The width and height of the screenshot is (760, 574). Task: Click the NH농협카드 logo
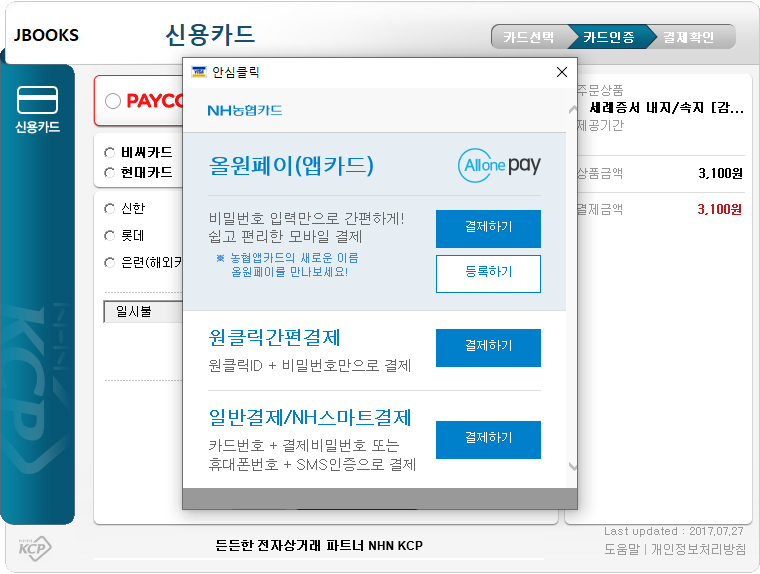pyautogui.click(x=245, y=111)
